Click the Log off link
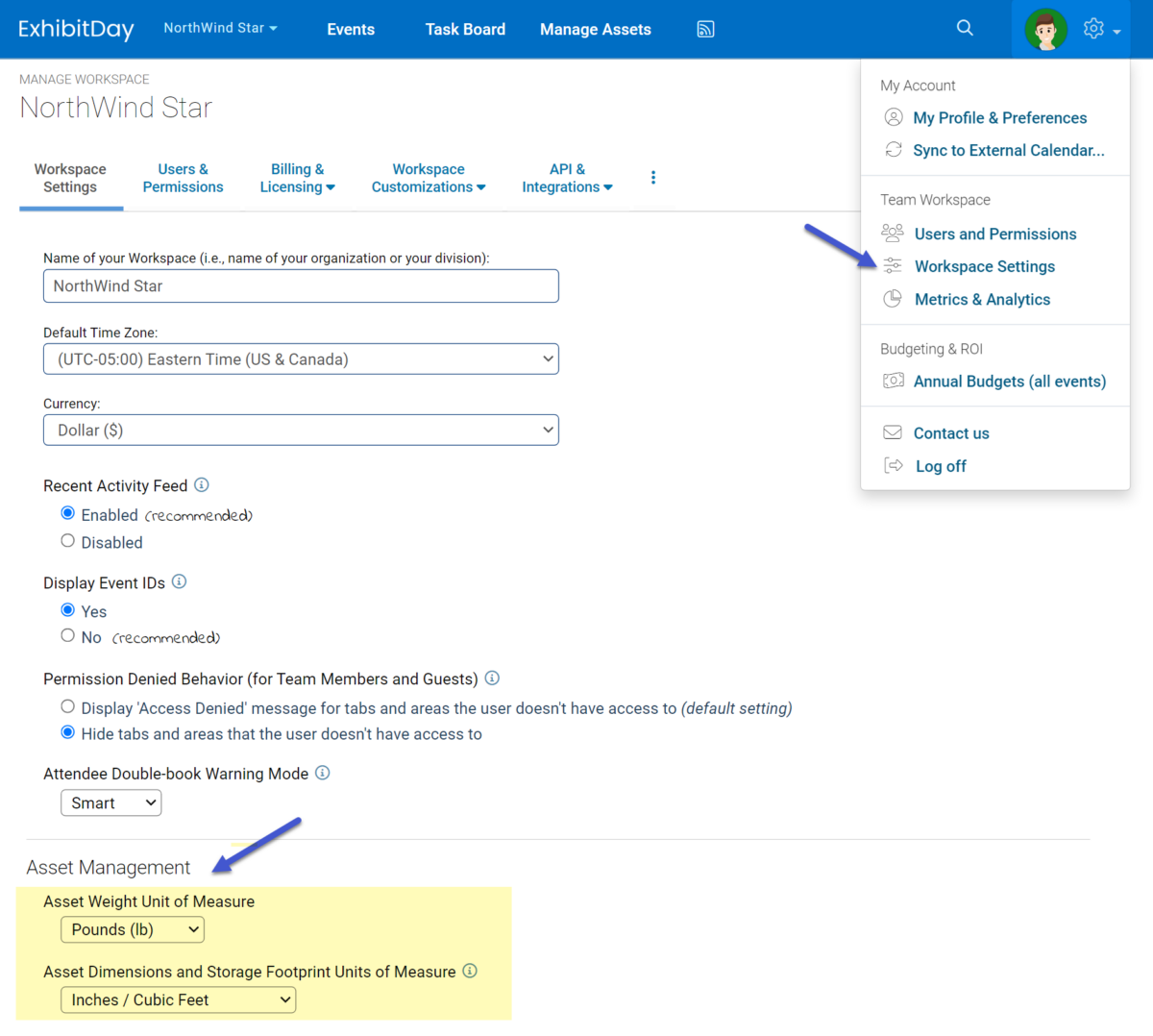Screen dimensions: 1153x1036 pyautogui.click(x=941, y=466)
